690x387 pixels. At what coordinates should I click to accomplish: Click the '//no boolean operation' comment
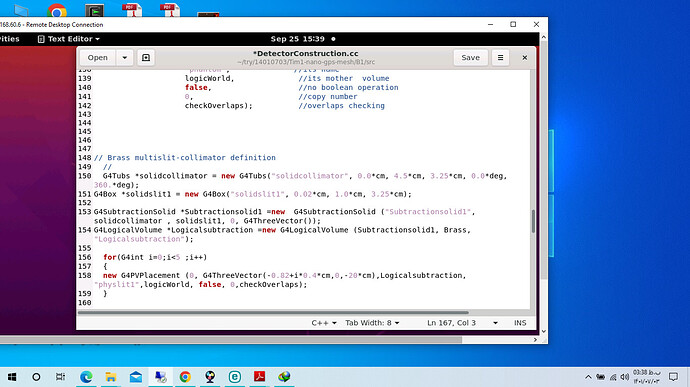click(x=348, y=88)
